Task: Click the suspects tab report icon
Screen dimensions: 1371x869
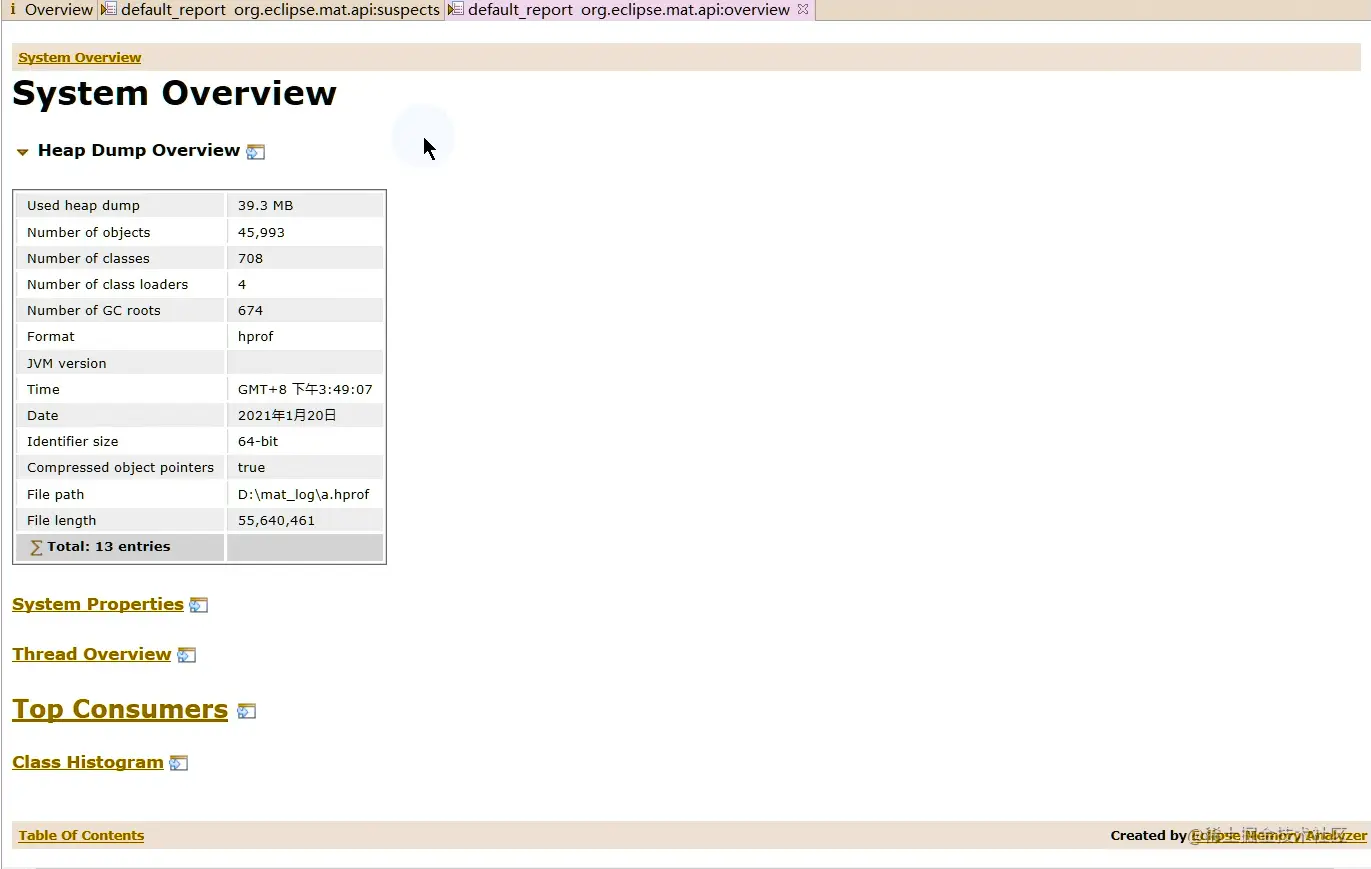Action: 109,9
